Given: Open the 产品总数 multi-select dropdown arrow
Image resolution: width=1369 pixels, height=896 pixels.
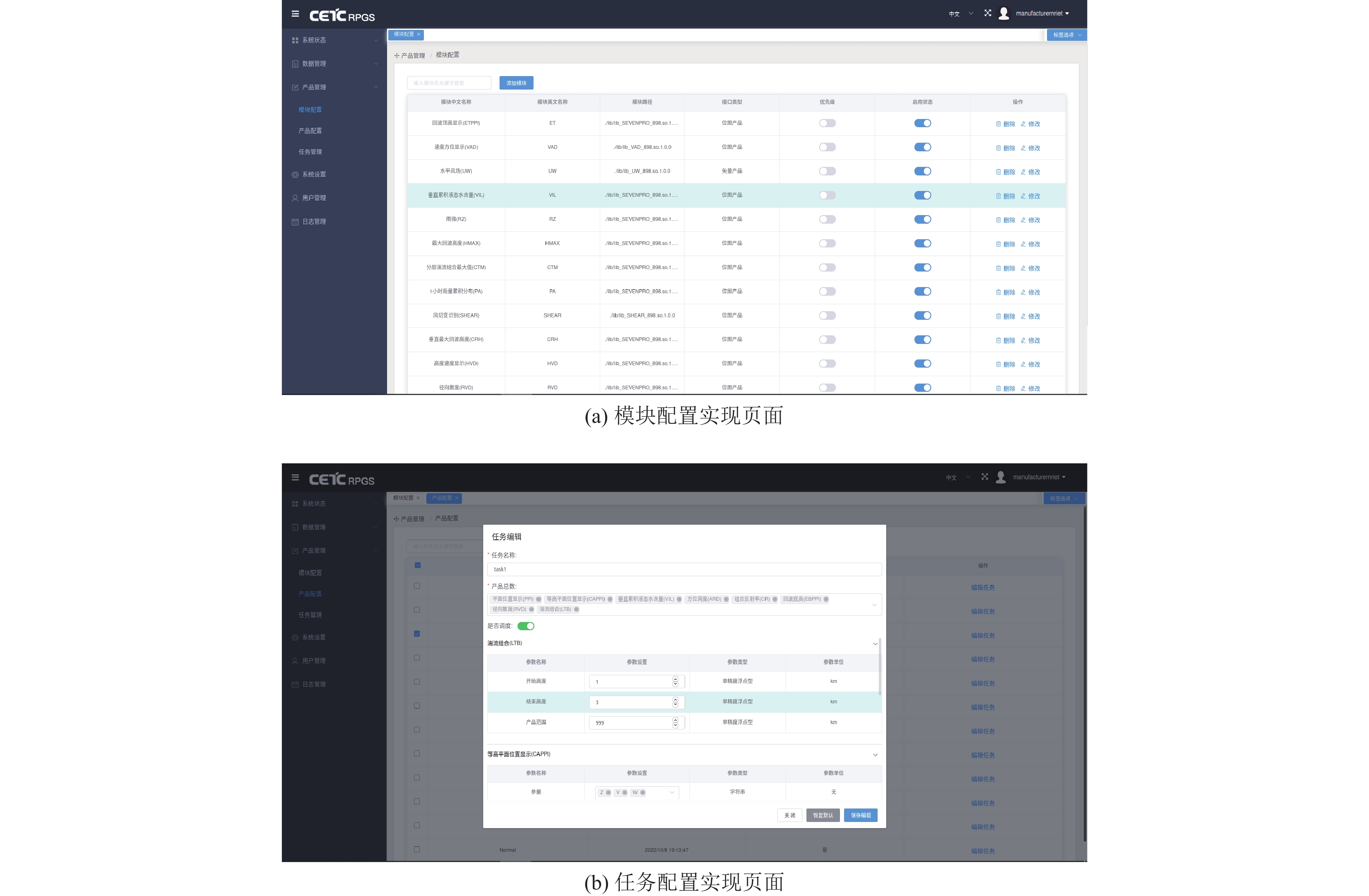Looking at the screenshot, I should 874,605.
